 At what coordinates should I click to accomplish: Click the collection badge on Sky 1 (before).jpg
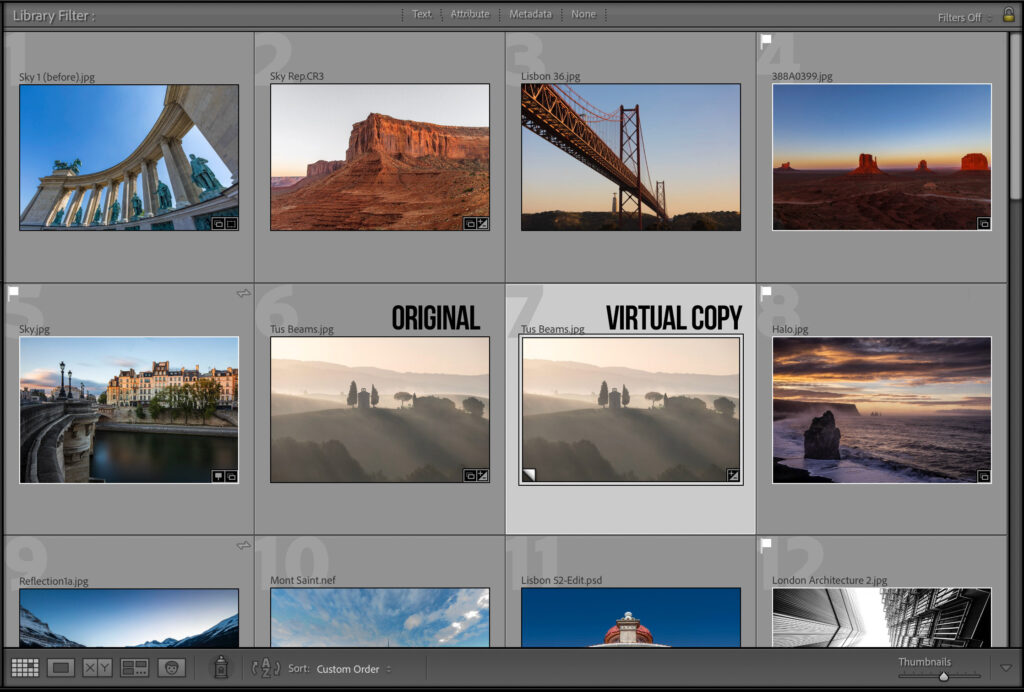point(219,223)
